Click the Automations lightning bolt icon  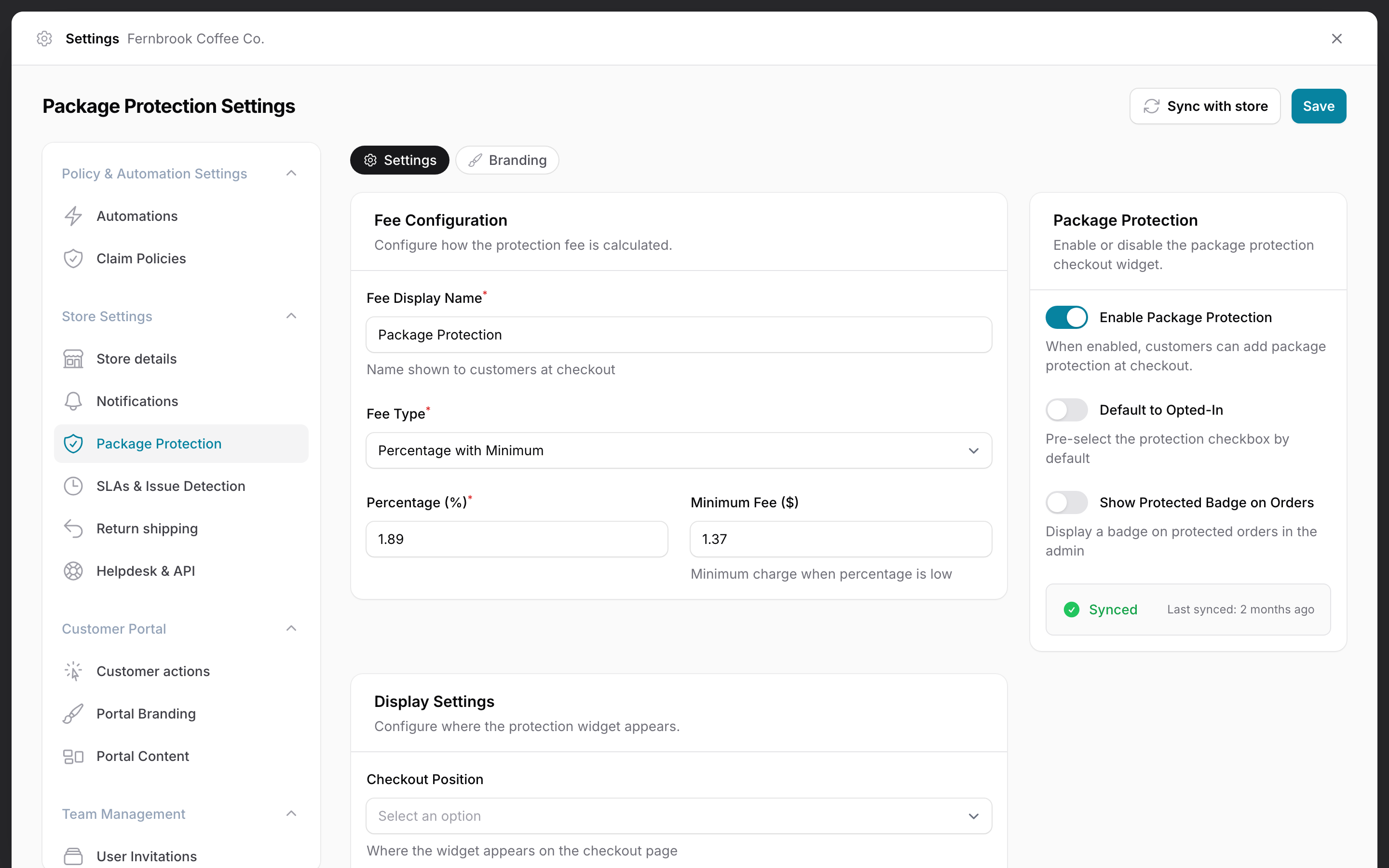tap(73, 217)
